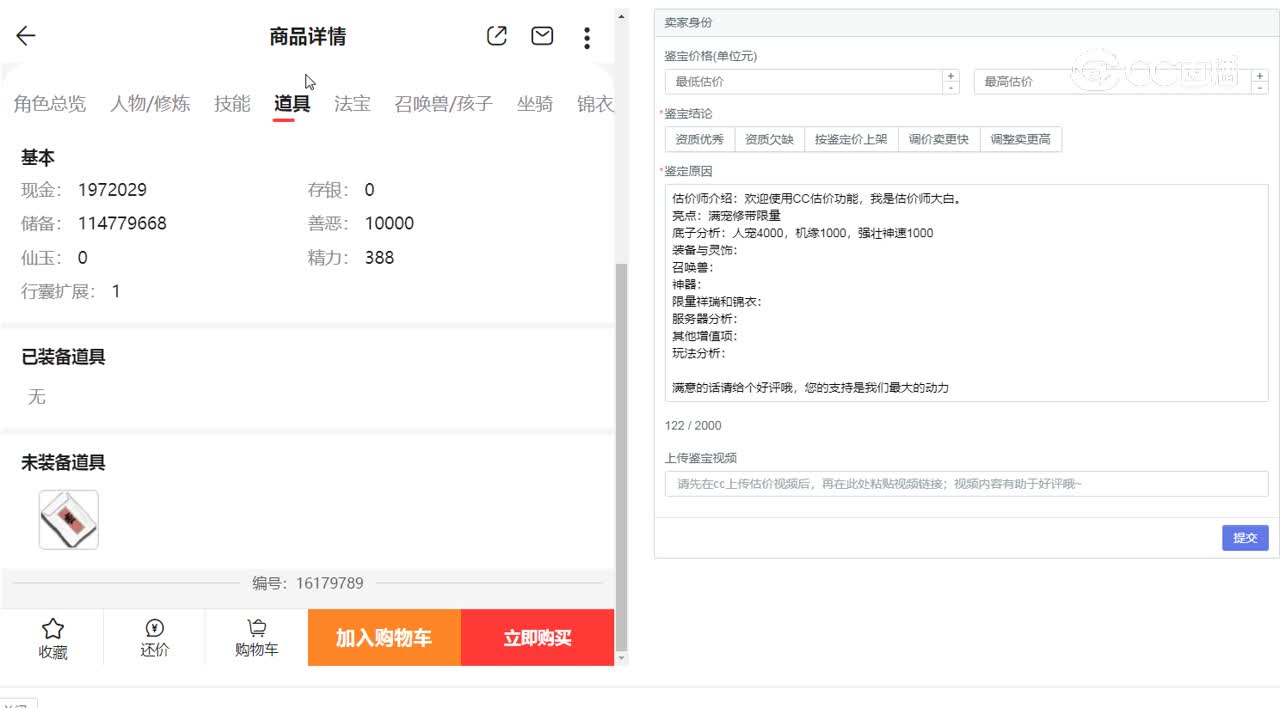Open the three-dot more options menu
Viewport: 1280px width, 708px height.
[x=587, y=38]
